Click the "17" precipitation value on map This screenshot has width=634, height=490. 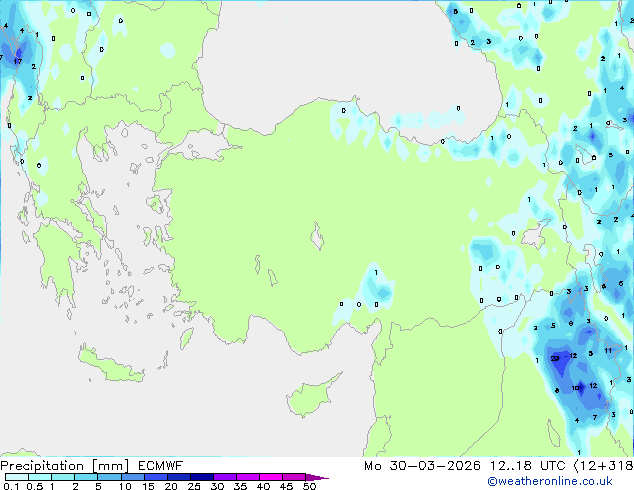(x=17, y=61)
